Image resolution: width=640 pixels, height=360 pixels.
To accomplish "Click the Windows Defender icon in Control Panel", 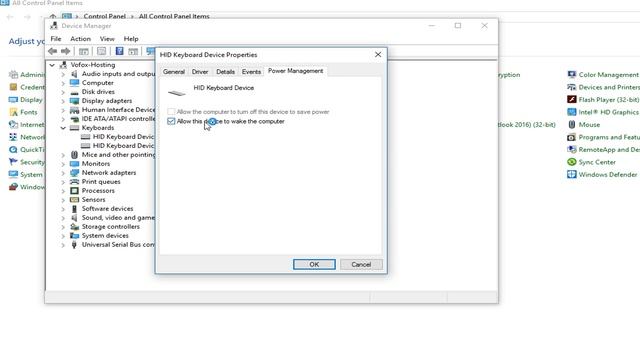I will (571, 175).
